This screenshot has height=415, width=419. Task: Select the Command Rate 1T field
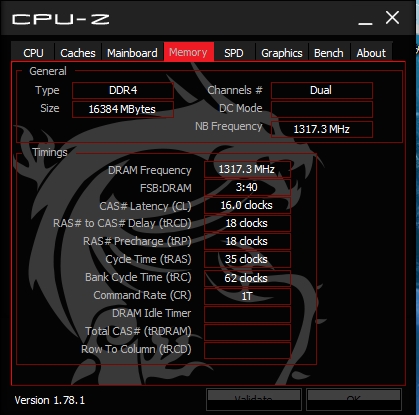click(x=247, y=296)
